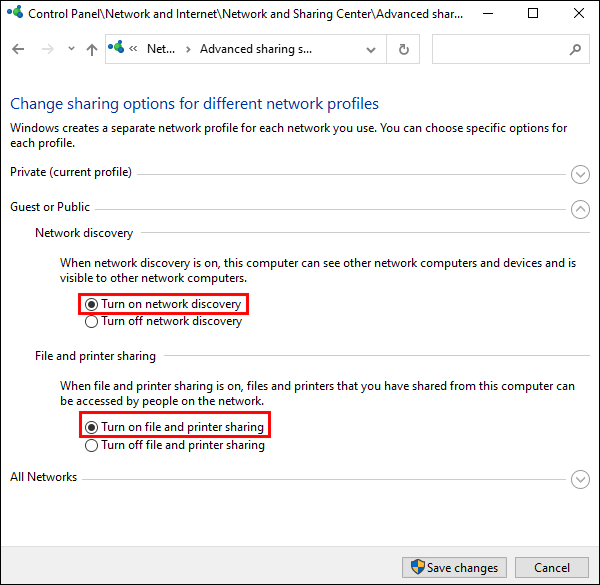Click the Forward navigation arrow

(48, 49)
